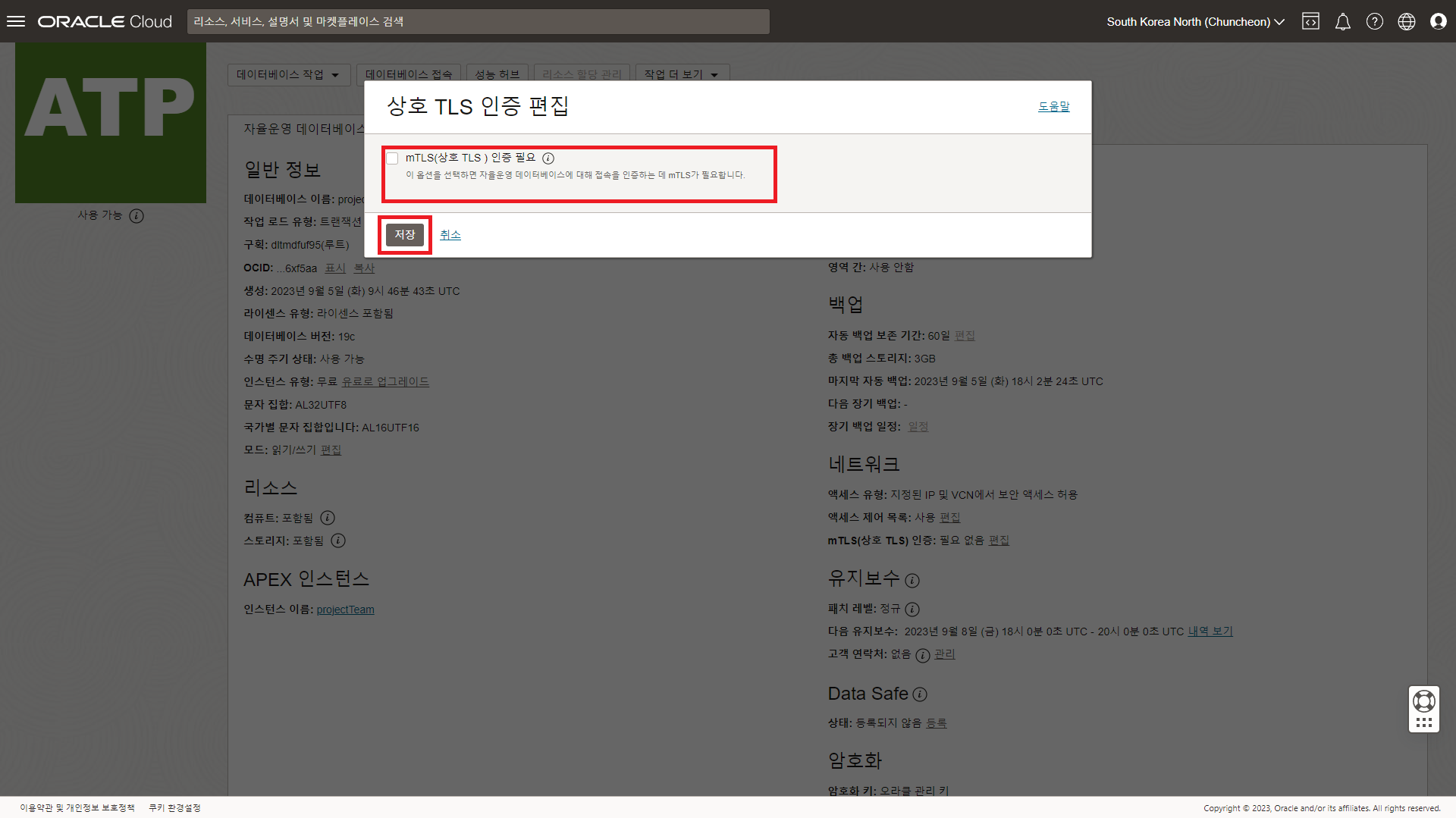1456x818 pixels.
Task: Expand the region selector South Korea North
Action: pos(1195,21)
